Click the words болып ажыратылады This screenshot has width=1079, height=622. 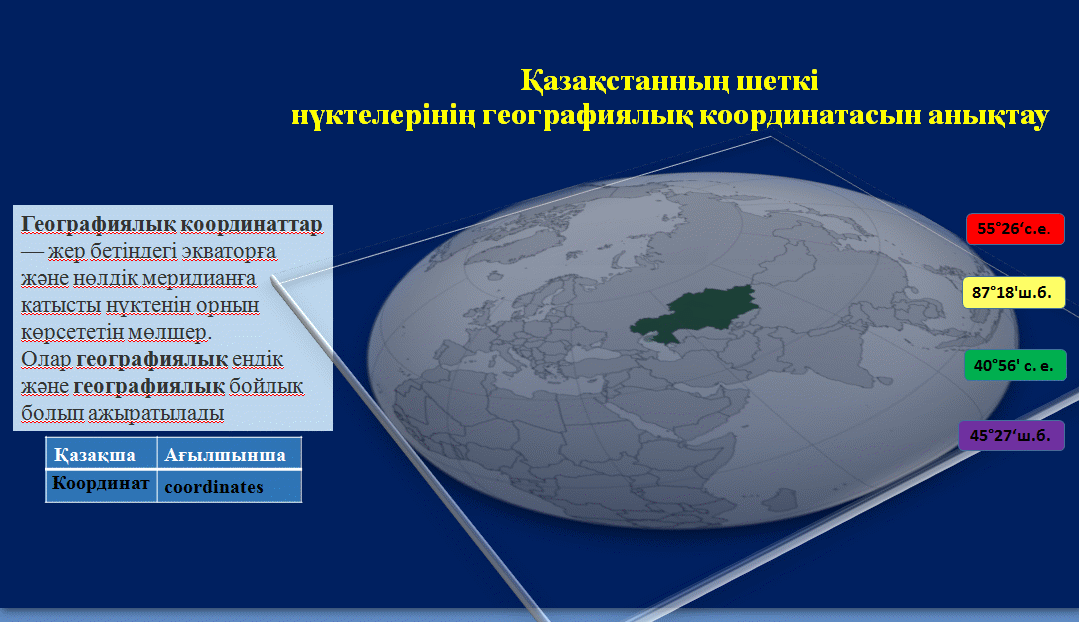click(122, 414)
